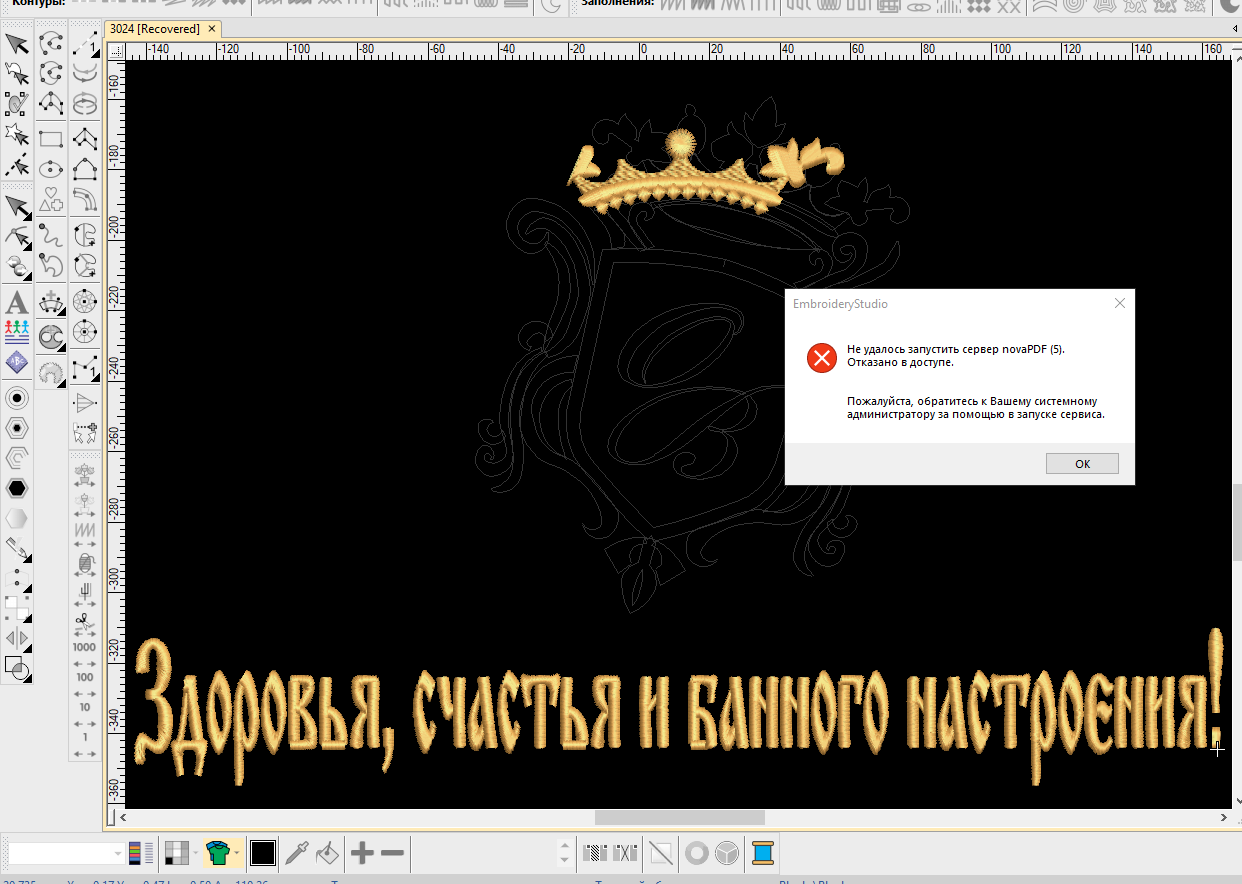Viewport: 1242px width, 884px height.
Task: Click the blue thread spool icon
Action: tap(763, 853)
